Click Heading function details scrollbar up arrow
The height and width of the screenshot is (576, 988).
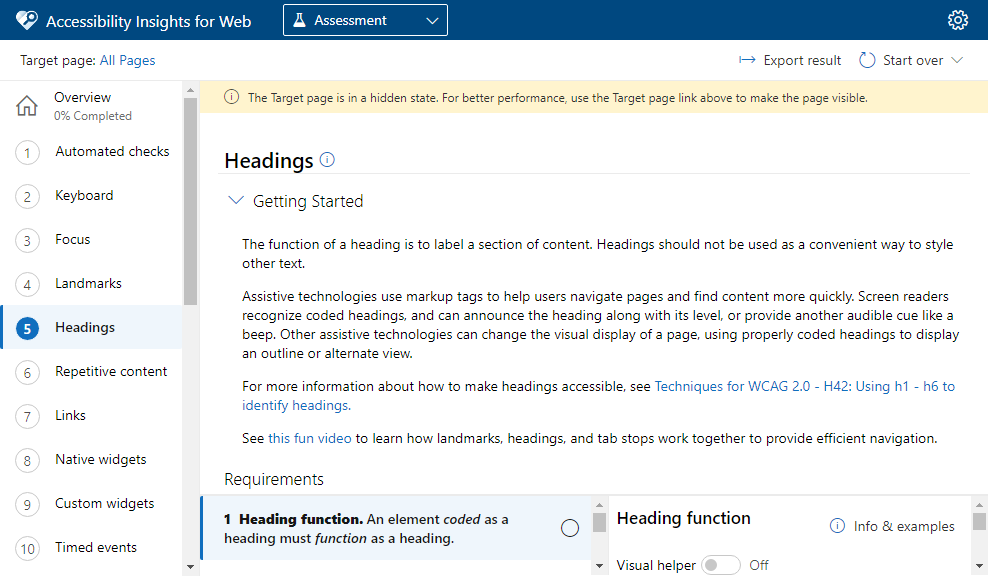click(x=979, y=505)
